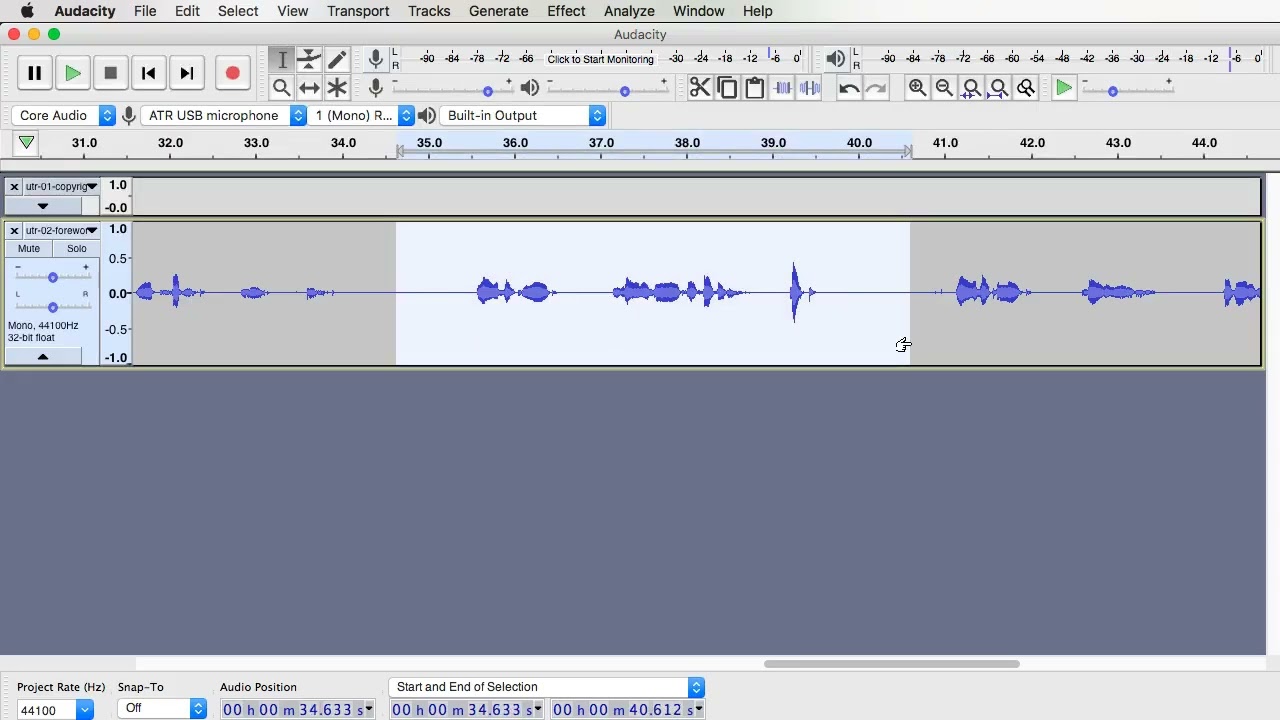Start playback with the green Play button
Screen dimensions: 1280x720
(x=72, y=73)
